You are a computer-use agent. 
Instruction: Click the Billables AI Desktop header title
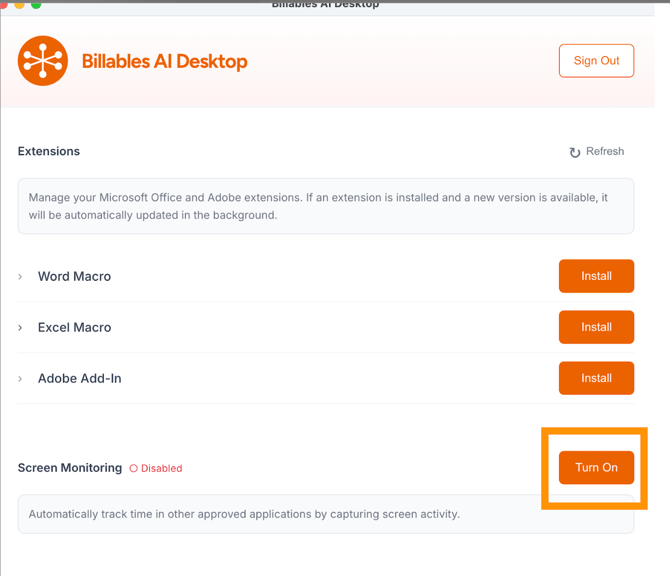[164, 61]
